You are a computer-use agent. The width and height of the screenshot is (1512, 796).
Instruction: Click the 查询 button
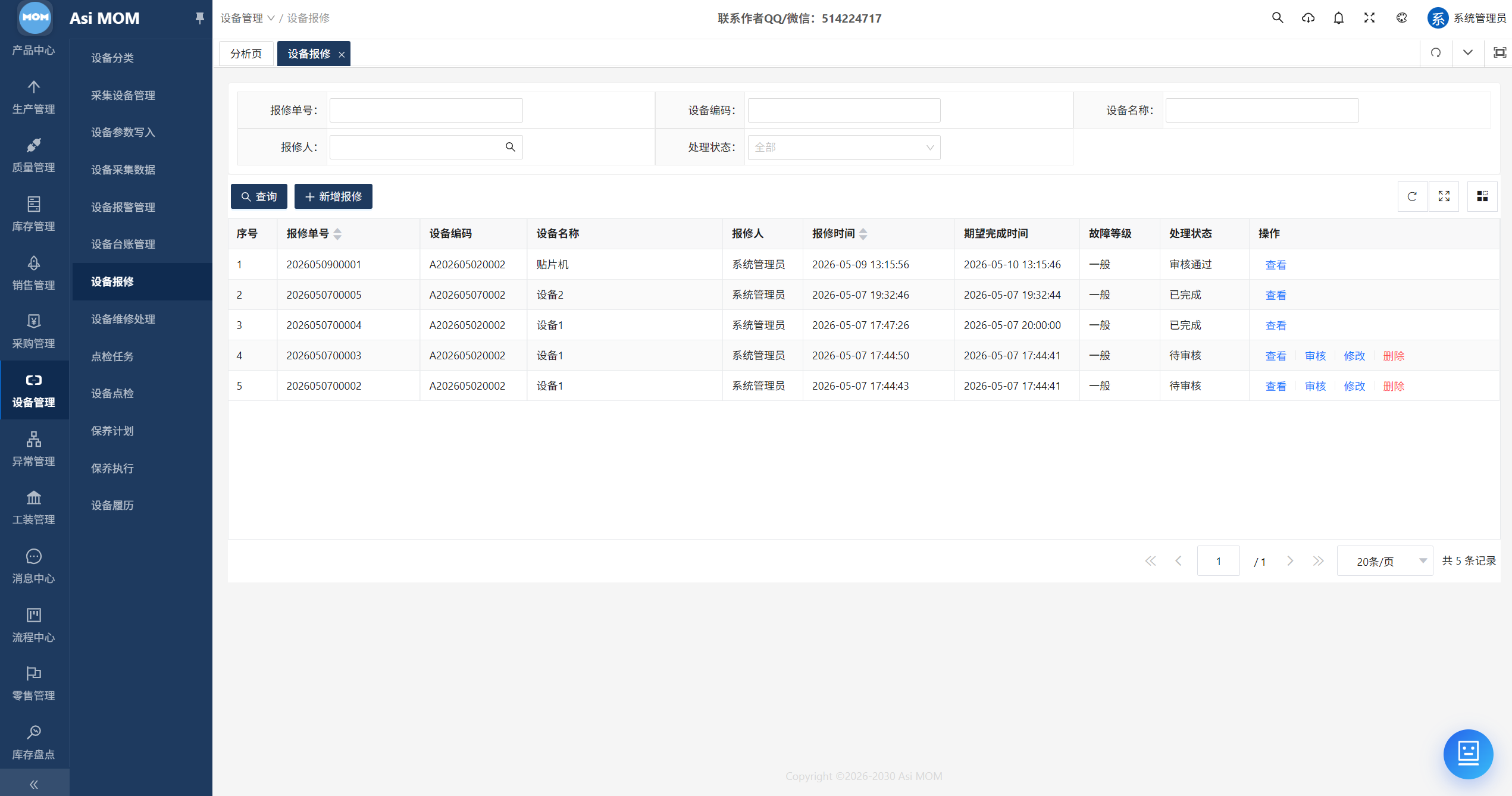tap(259, 196)
